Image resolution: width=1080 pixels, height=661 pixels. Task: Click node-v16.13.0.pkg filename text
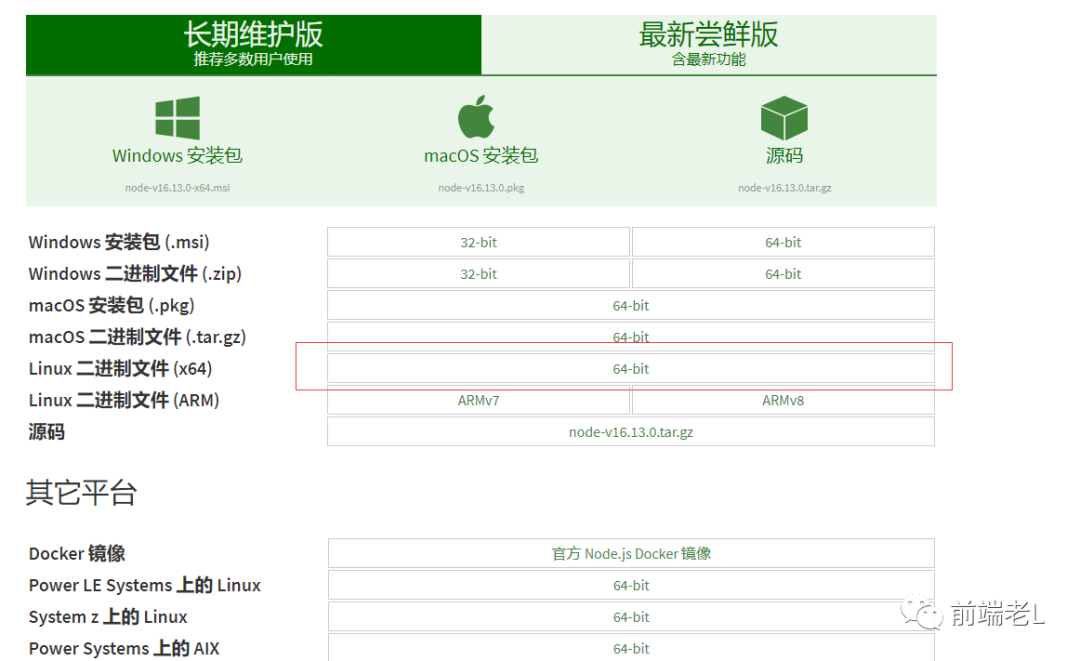click(x=481, y=188)
